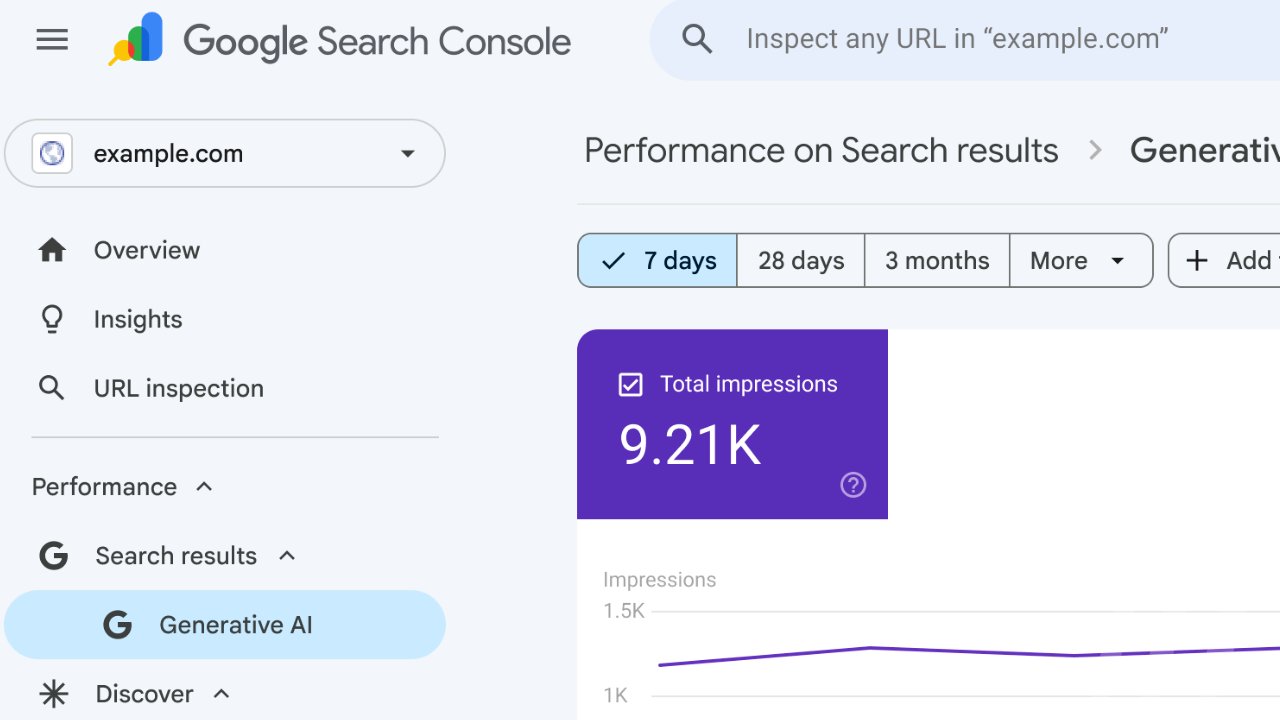Screen dimensions: 1280x720
Task: Click the breadcrumb arrow separator icon
Action: click(x=1095, y=150)
